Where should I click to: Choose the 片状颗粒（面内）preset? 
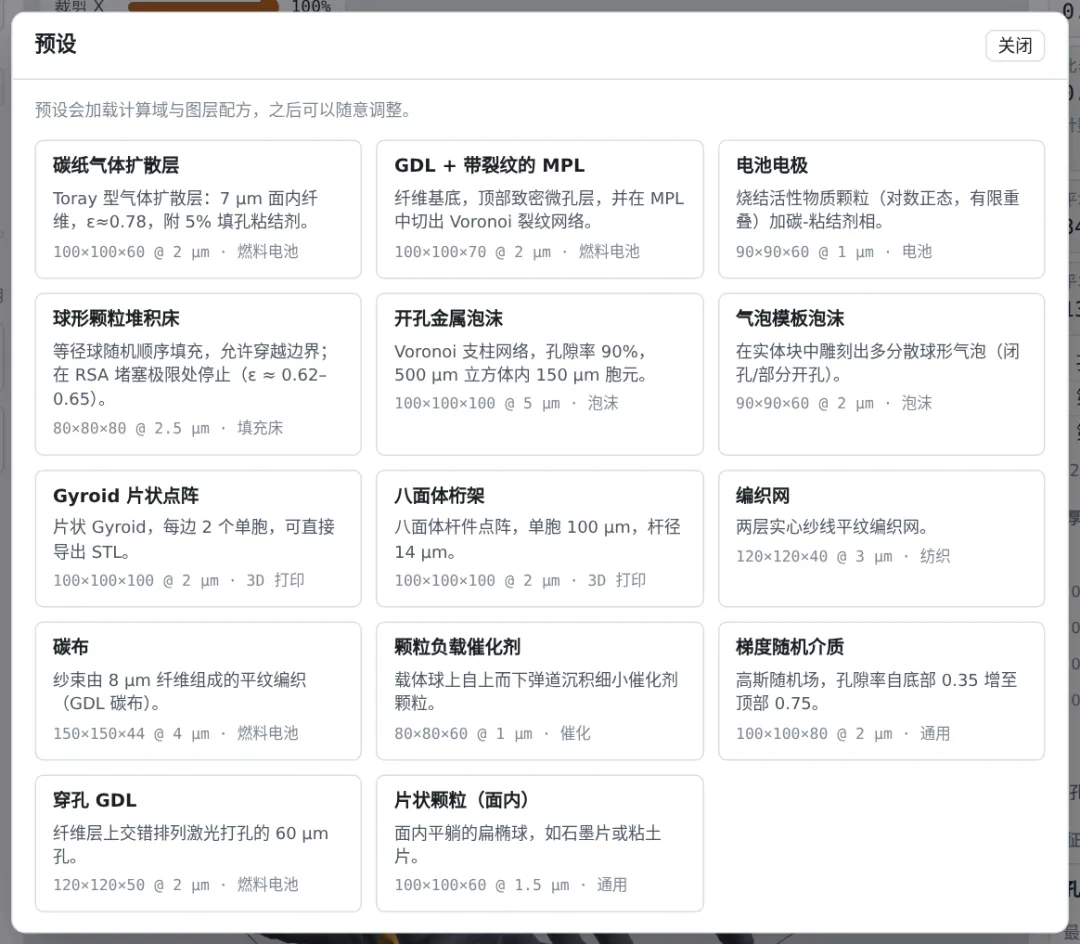point(539,843)
